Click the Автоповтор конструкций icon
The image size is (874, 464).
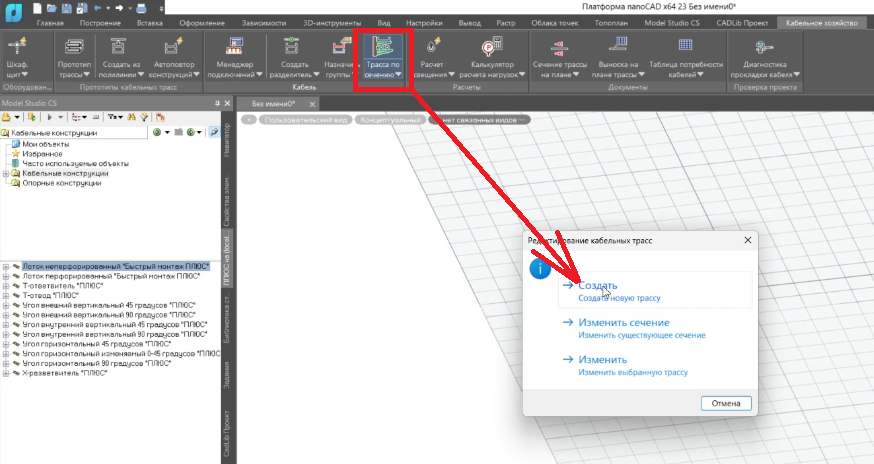pos(173,47)
